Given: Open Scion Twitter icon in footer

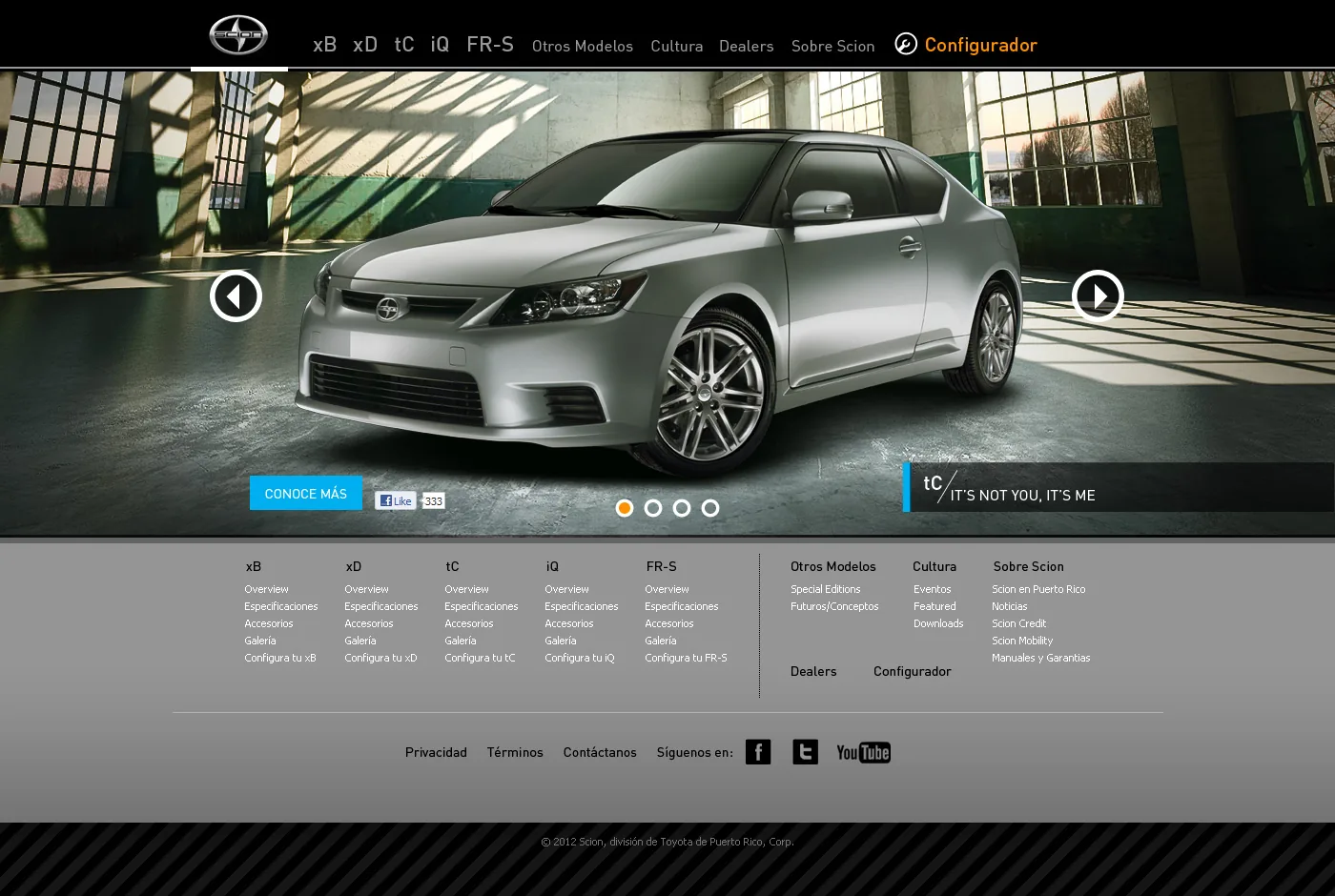Looking at the screenshot, I should [x=805, y=752].
